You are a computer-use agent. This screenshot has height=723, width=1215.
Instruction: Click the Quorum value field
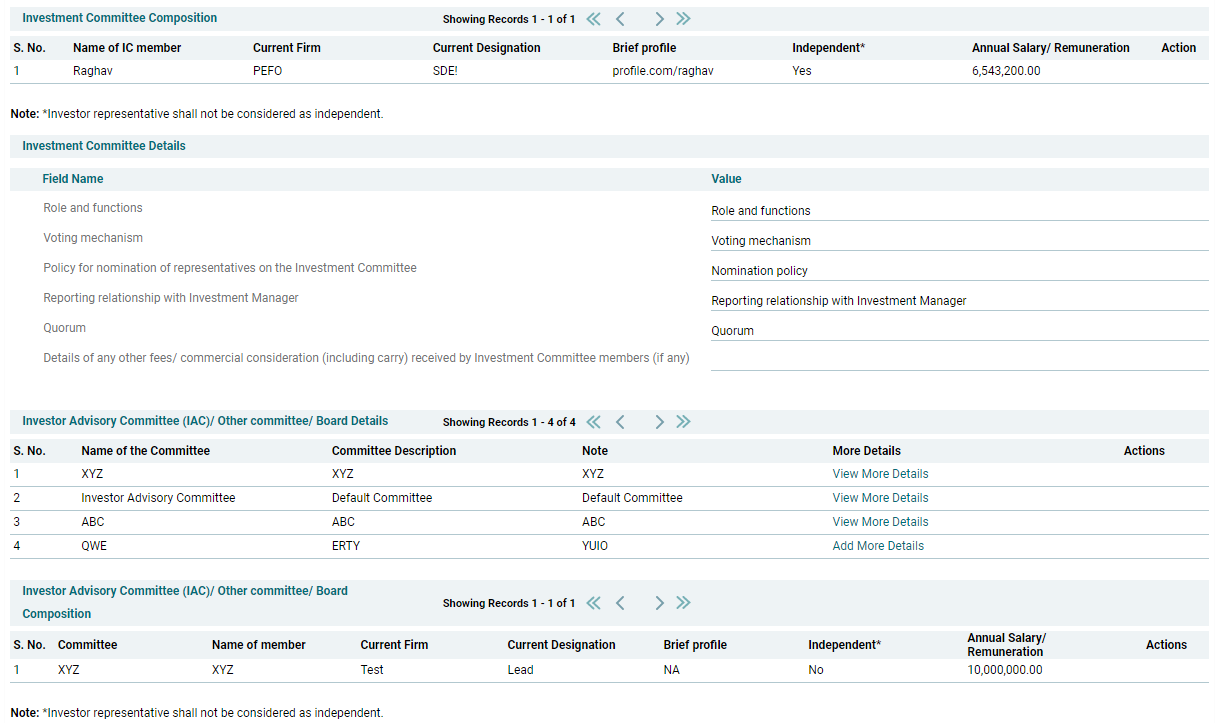958,331
